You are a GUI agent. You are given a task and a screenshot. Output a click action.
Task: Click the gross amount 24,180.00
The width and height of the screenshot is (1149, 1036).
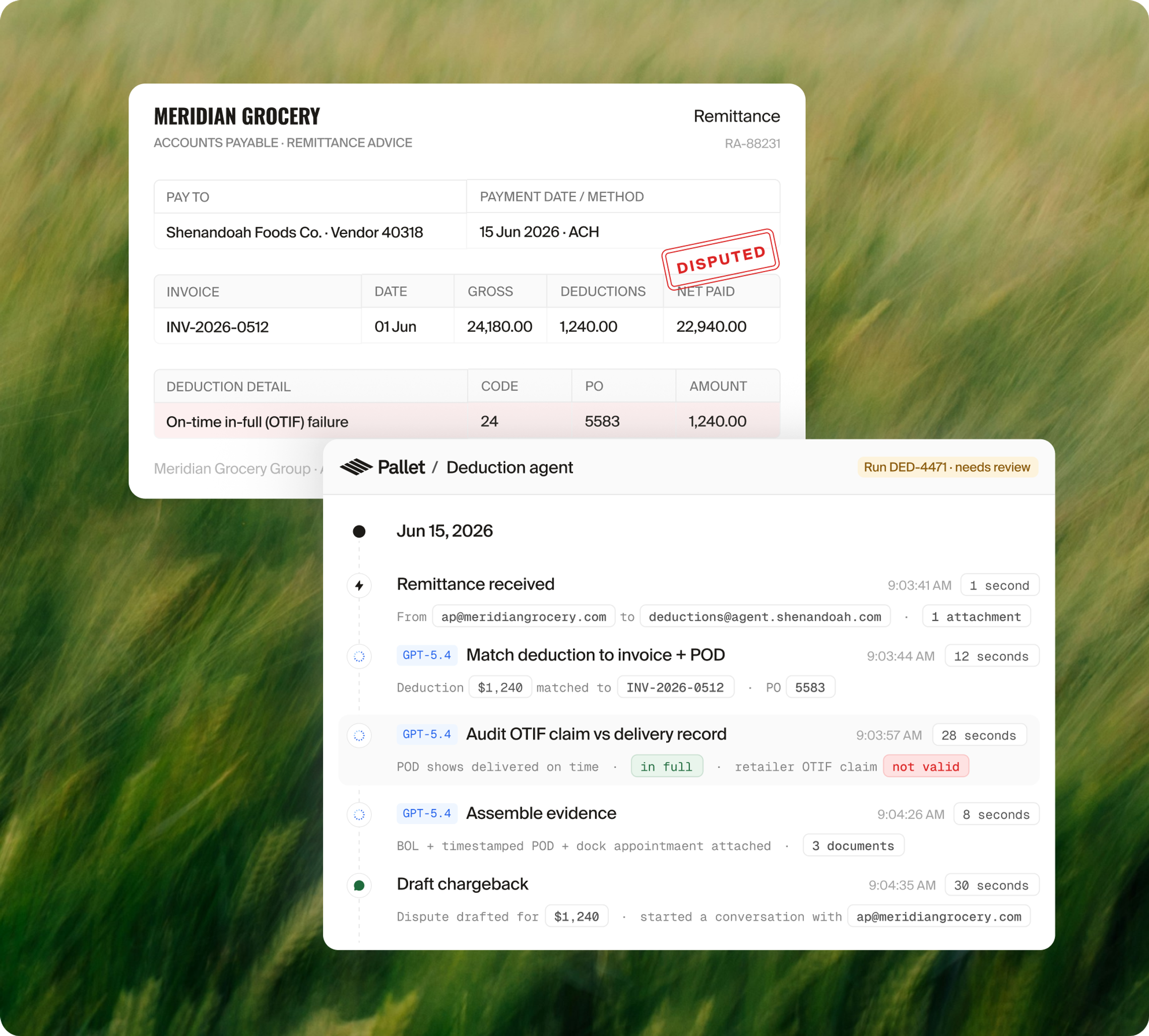499,327
